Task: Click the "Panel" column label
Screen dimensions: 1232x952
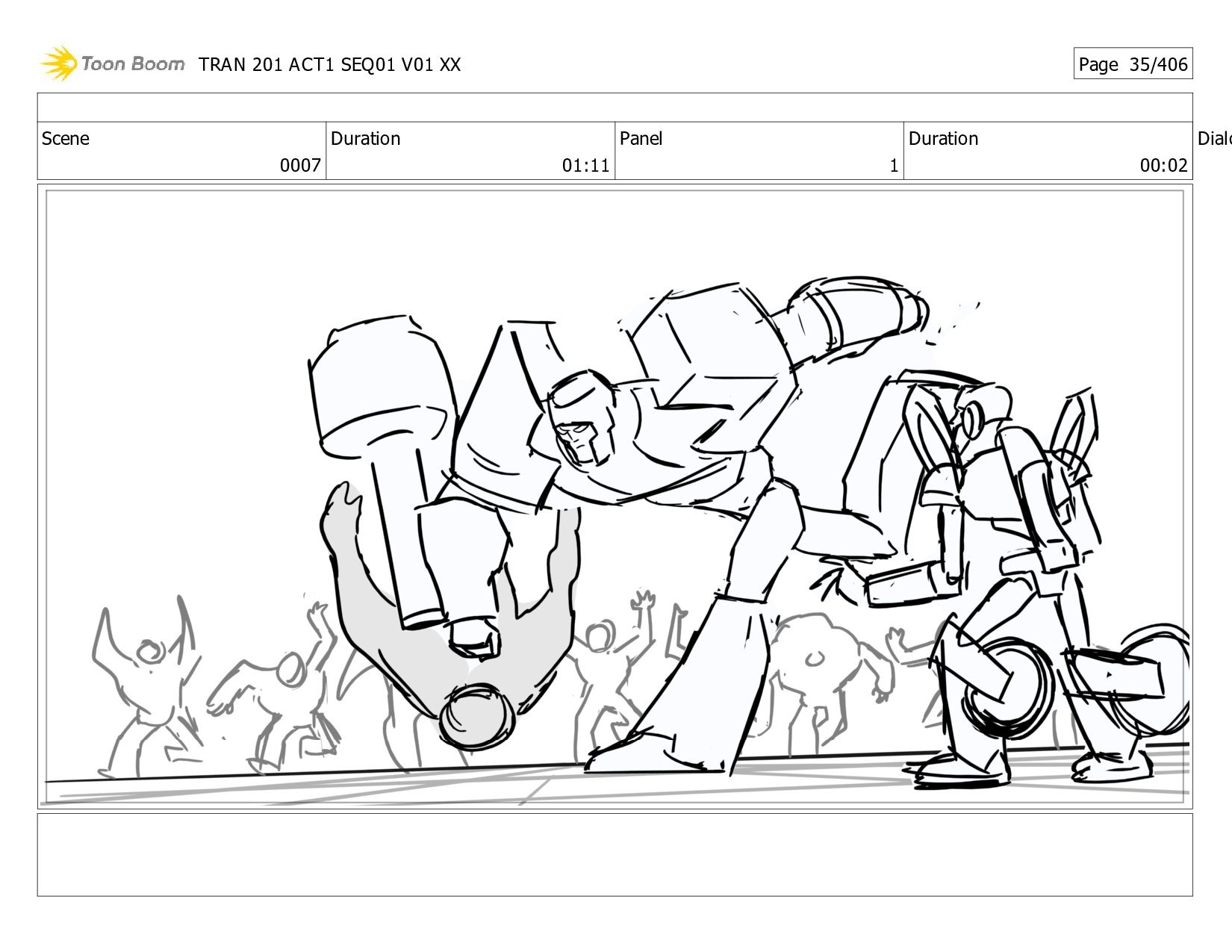Action: click(641, 139)
